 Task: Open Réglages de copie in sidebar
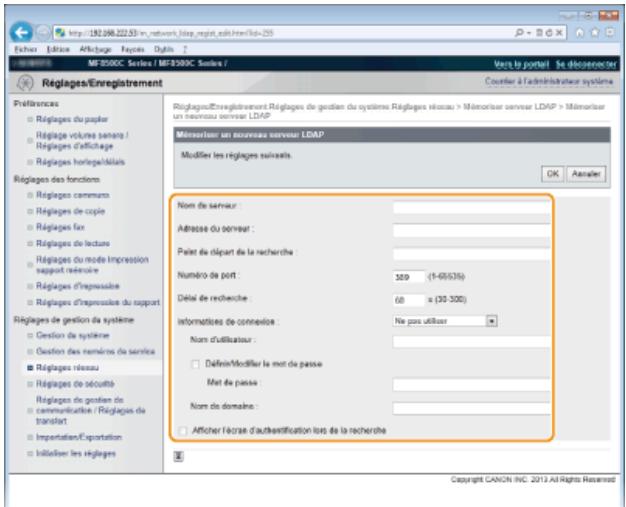(x=70, y=211)
